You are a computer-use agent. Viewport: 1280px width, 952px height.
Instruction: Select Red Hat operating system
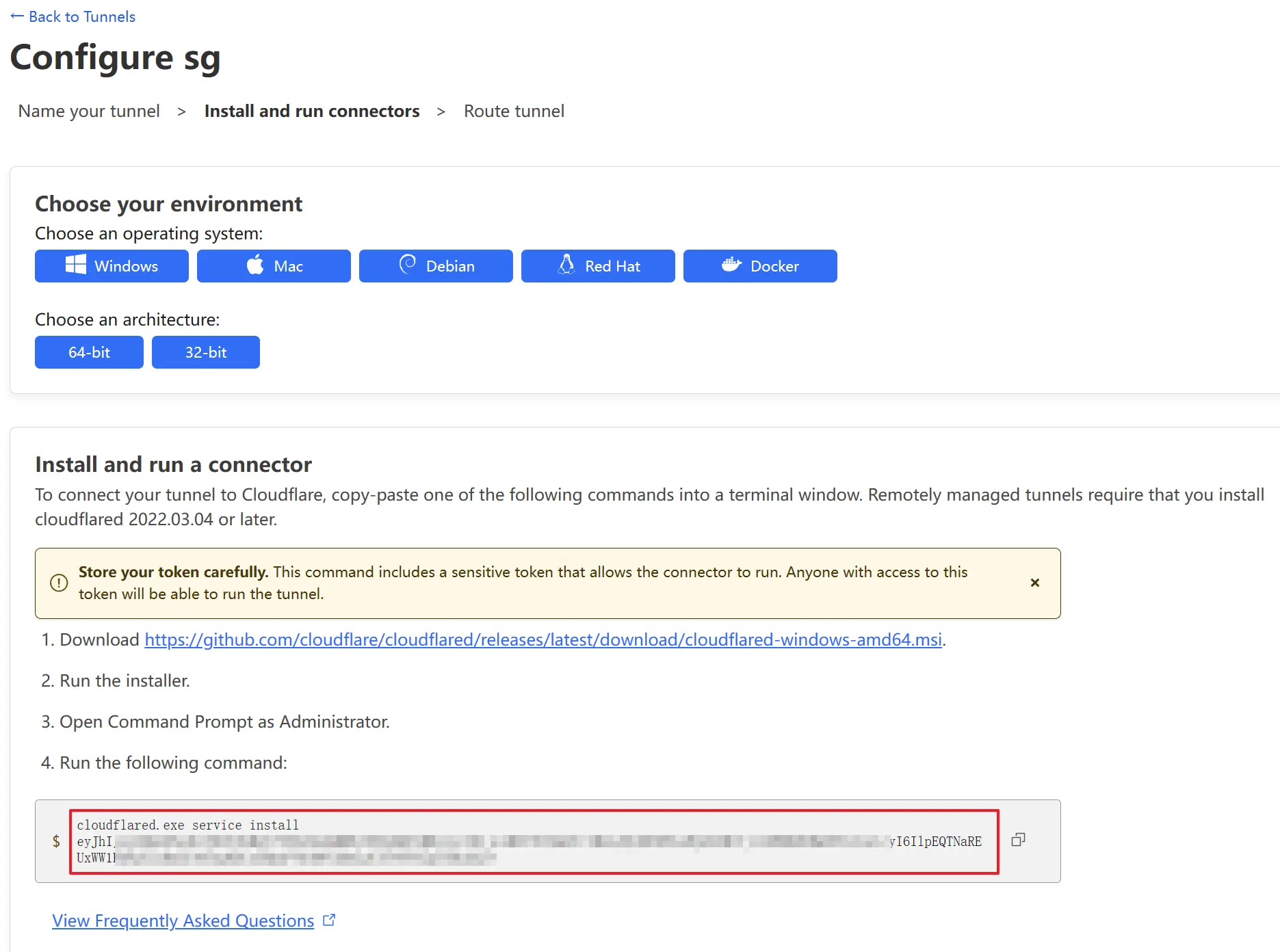tap(598, 266)
